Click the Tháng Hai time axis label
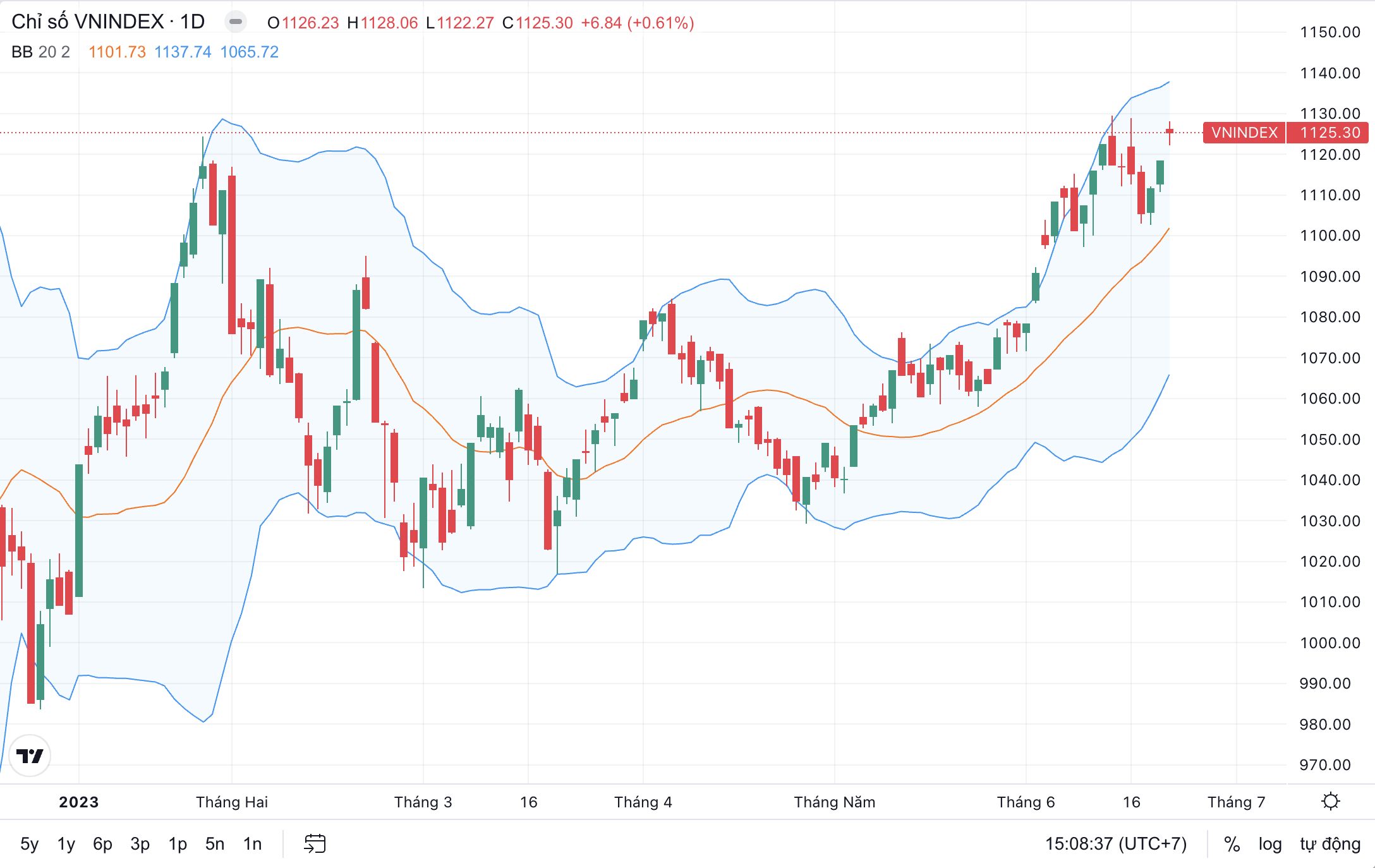 tap(232, 802)
